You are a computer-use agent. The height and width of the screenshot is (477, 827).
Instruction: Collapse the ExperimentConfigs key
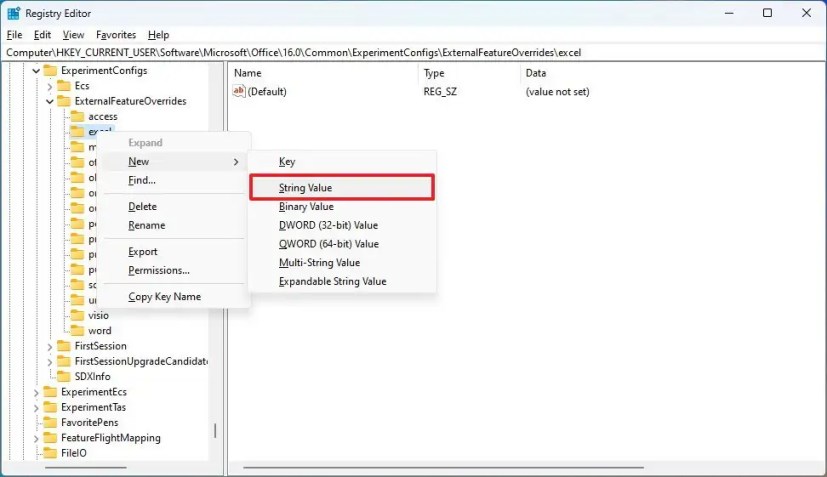tap(36, 71)
